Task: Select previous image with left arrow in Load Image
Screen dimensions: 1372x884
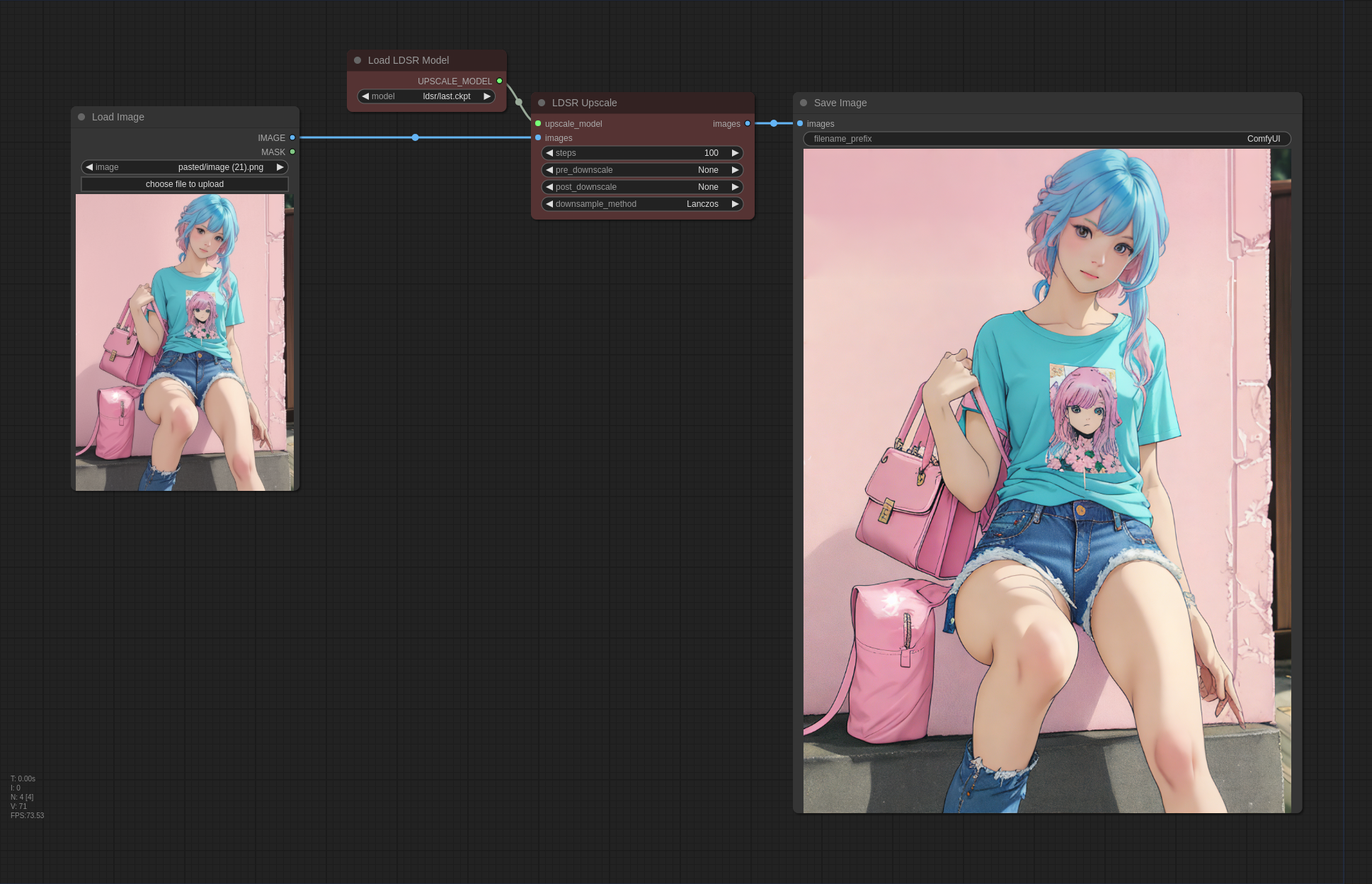Action: 89,167
